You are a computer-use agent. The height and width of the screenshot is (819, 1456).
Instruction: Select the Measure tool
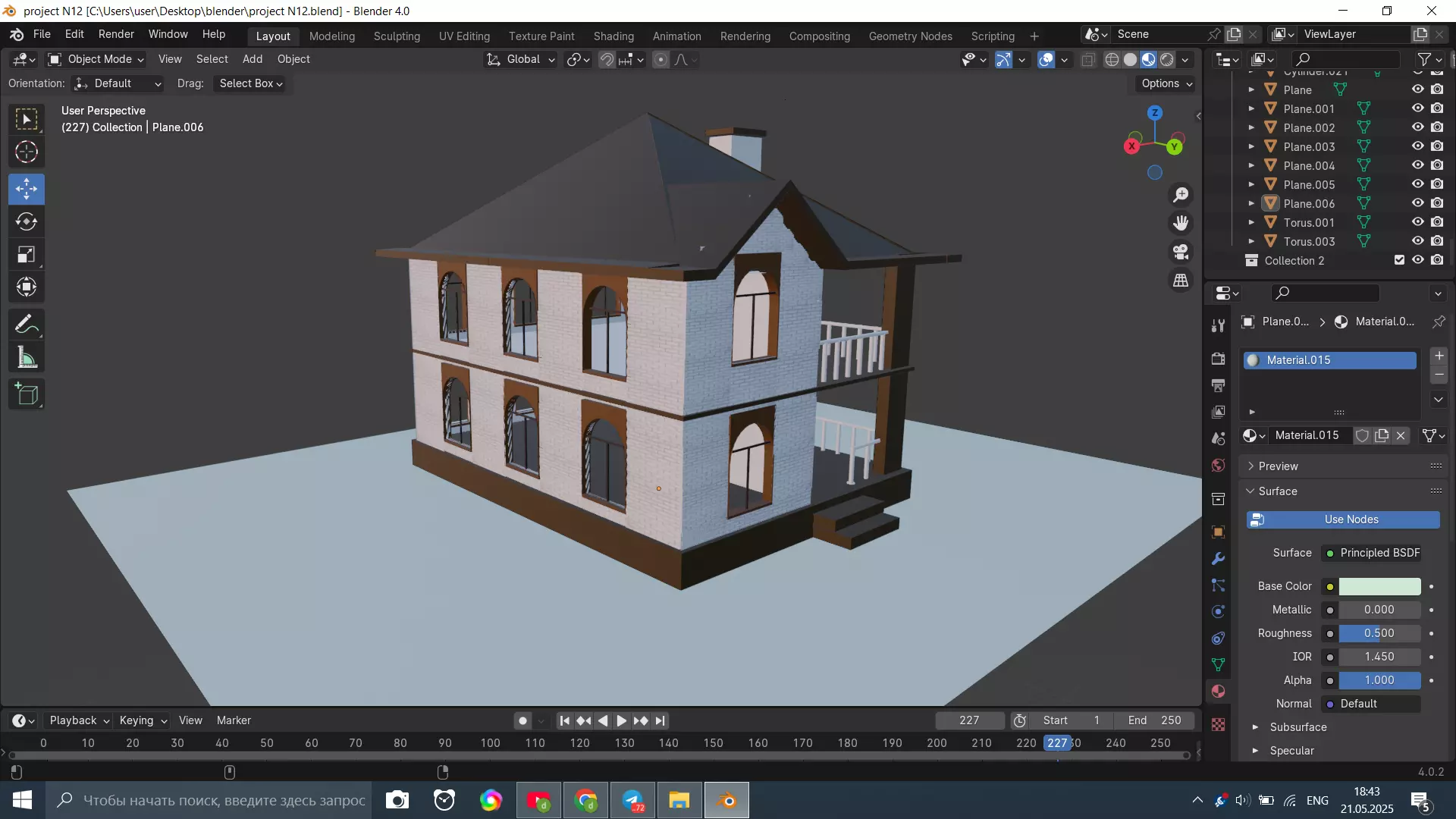[27, 358]
